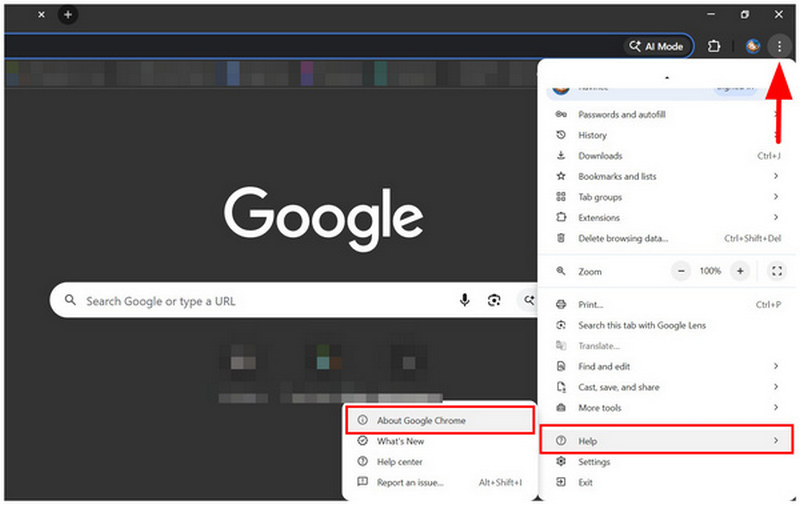Click the star icon beside Bookmarks and lists
The image size is (800, 505).
(x=561, y=176)
